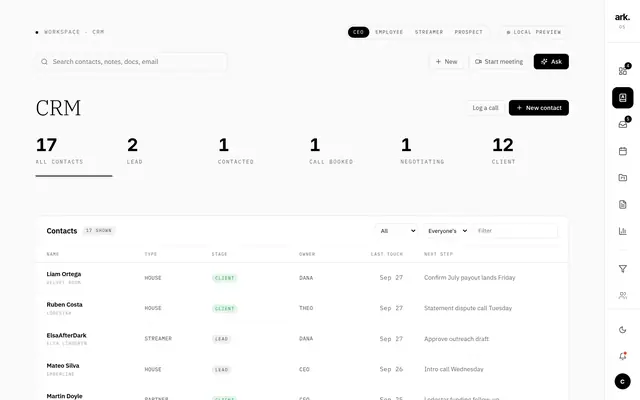The image size is (640, 400).
Task: Open notifications bell icon
Action: 622,356
